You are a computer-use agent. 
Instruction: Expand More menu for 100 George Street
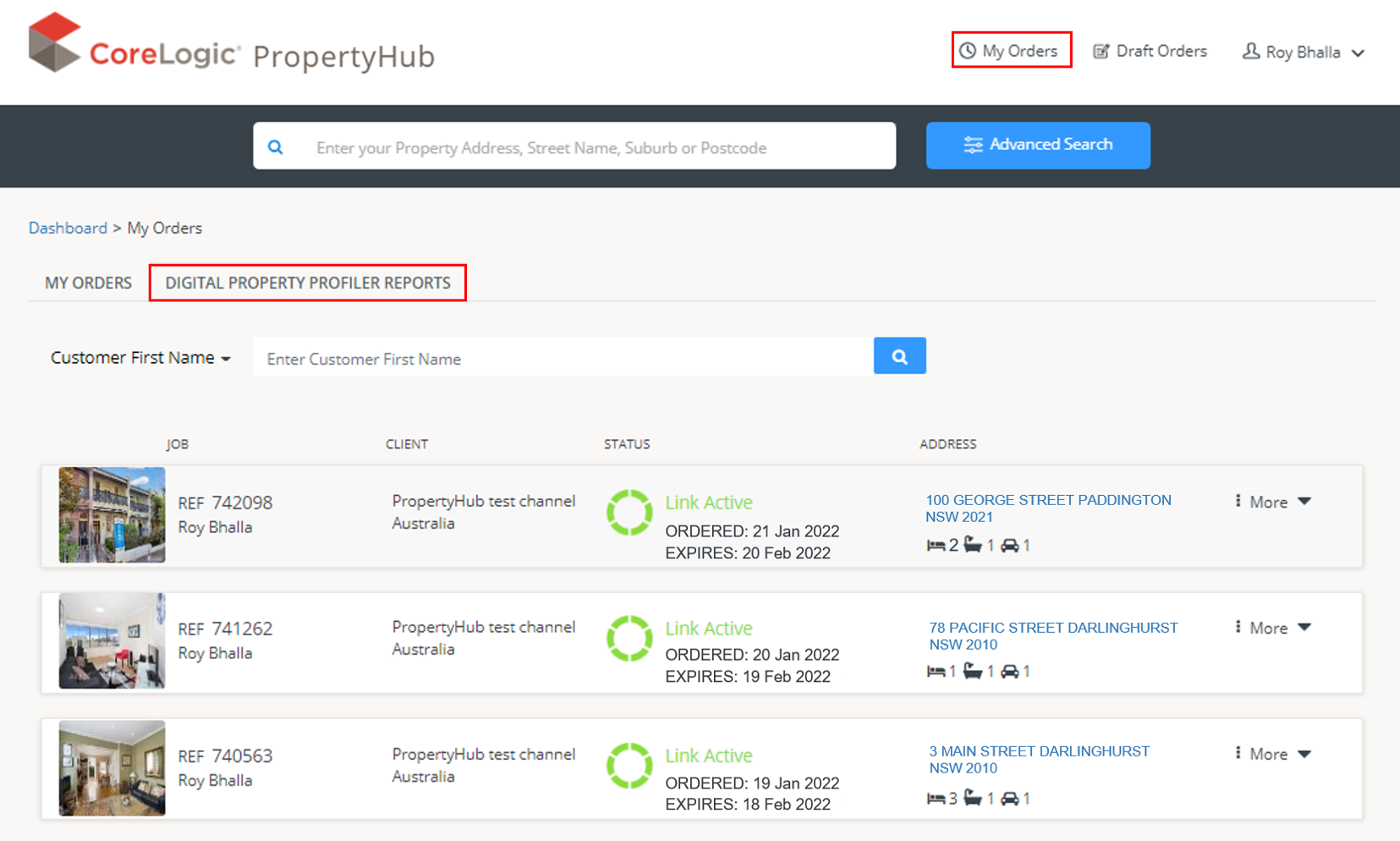(1273, 502)
